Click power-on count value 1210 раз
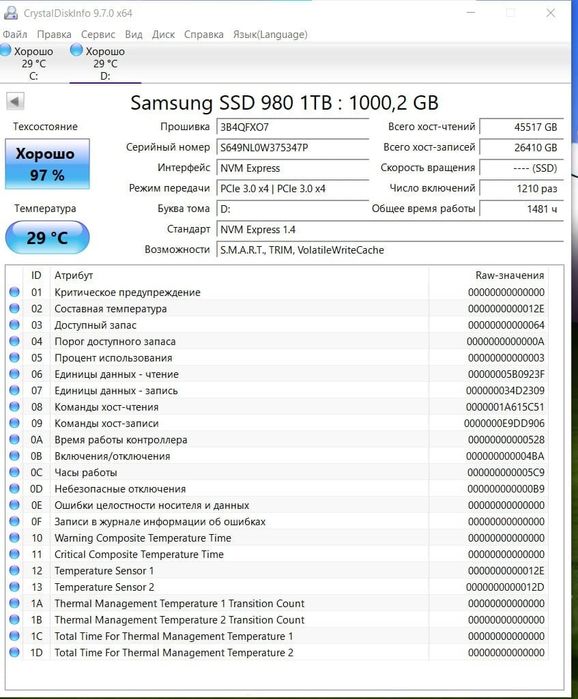578x699 pixels. 521,189
